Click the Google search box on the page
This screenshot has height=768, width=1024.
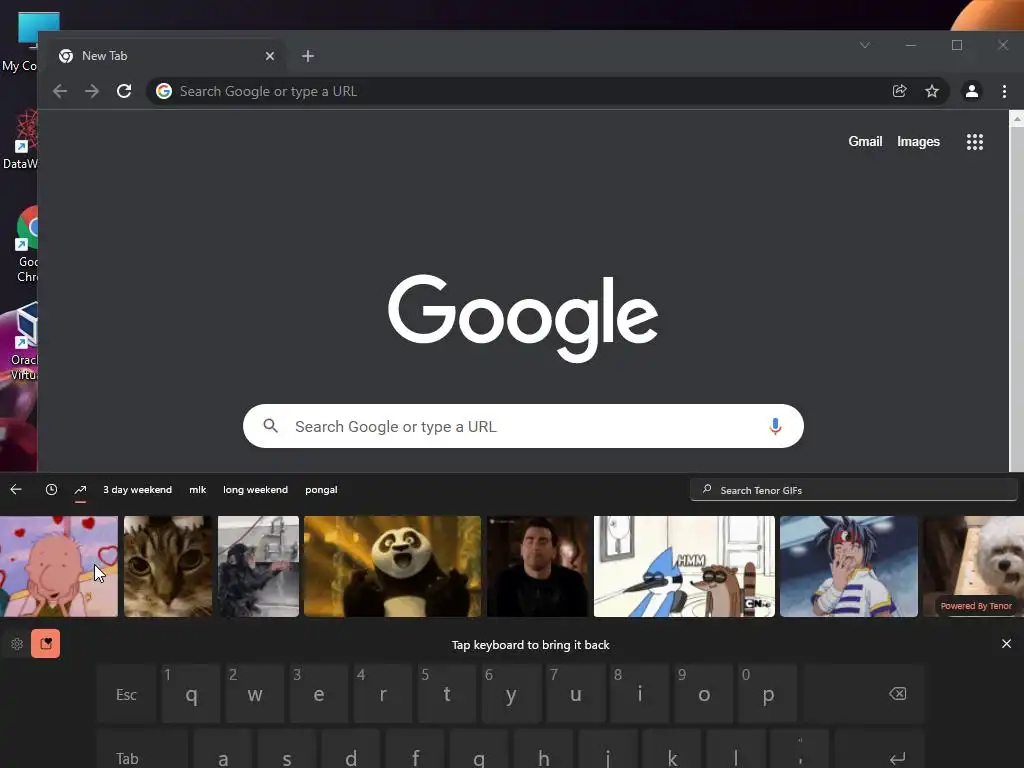click(x=523, y=426)
